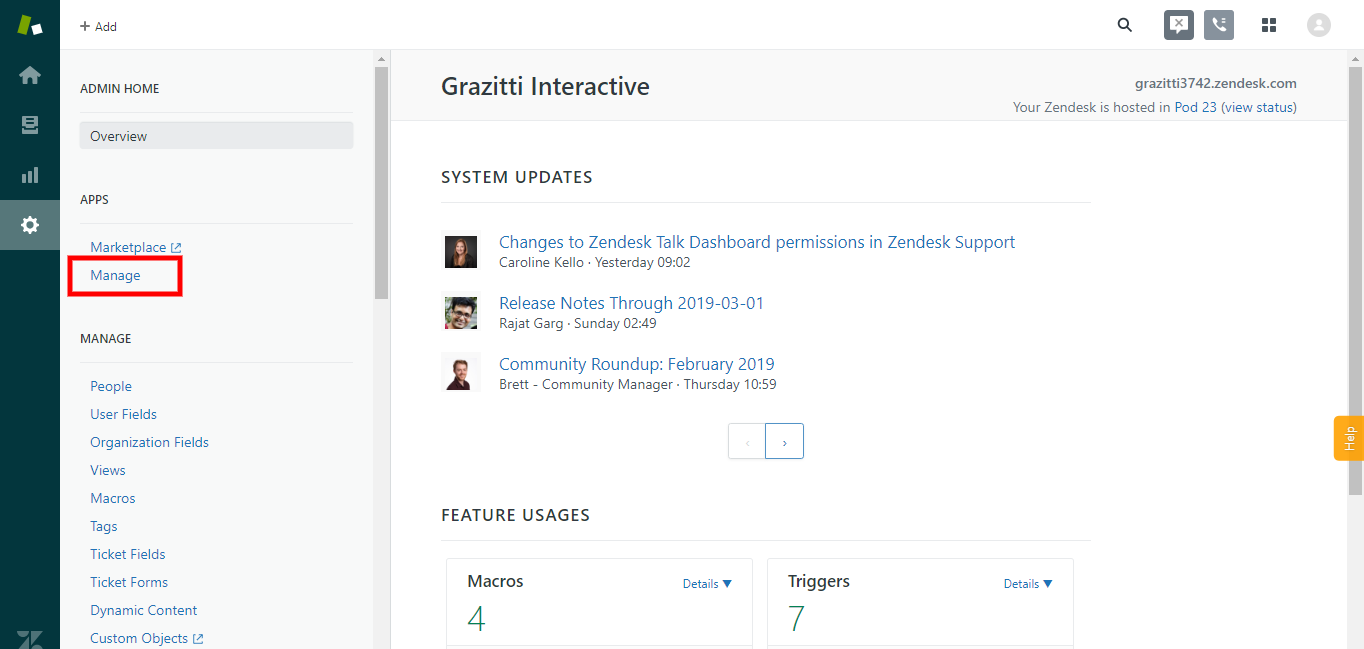Open Ticket Forms settings
This screenshot has height=649, width=1364.
coord(129,582)
